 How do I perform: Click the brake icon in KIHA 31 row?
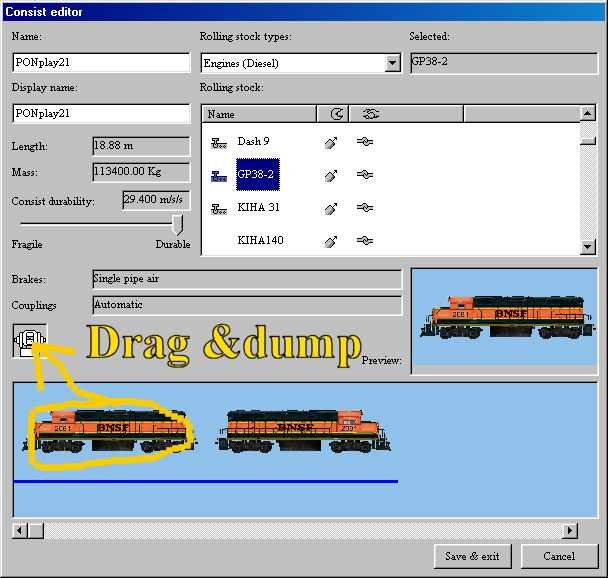(x=331, y=209)
